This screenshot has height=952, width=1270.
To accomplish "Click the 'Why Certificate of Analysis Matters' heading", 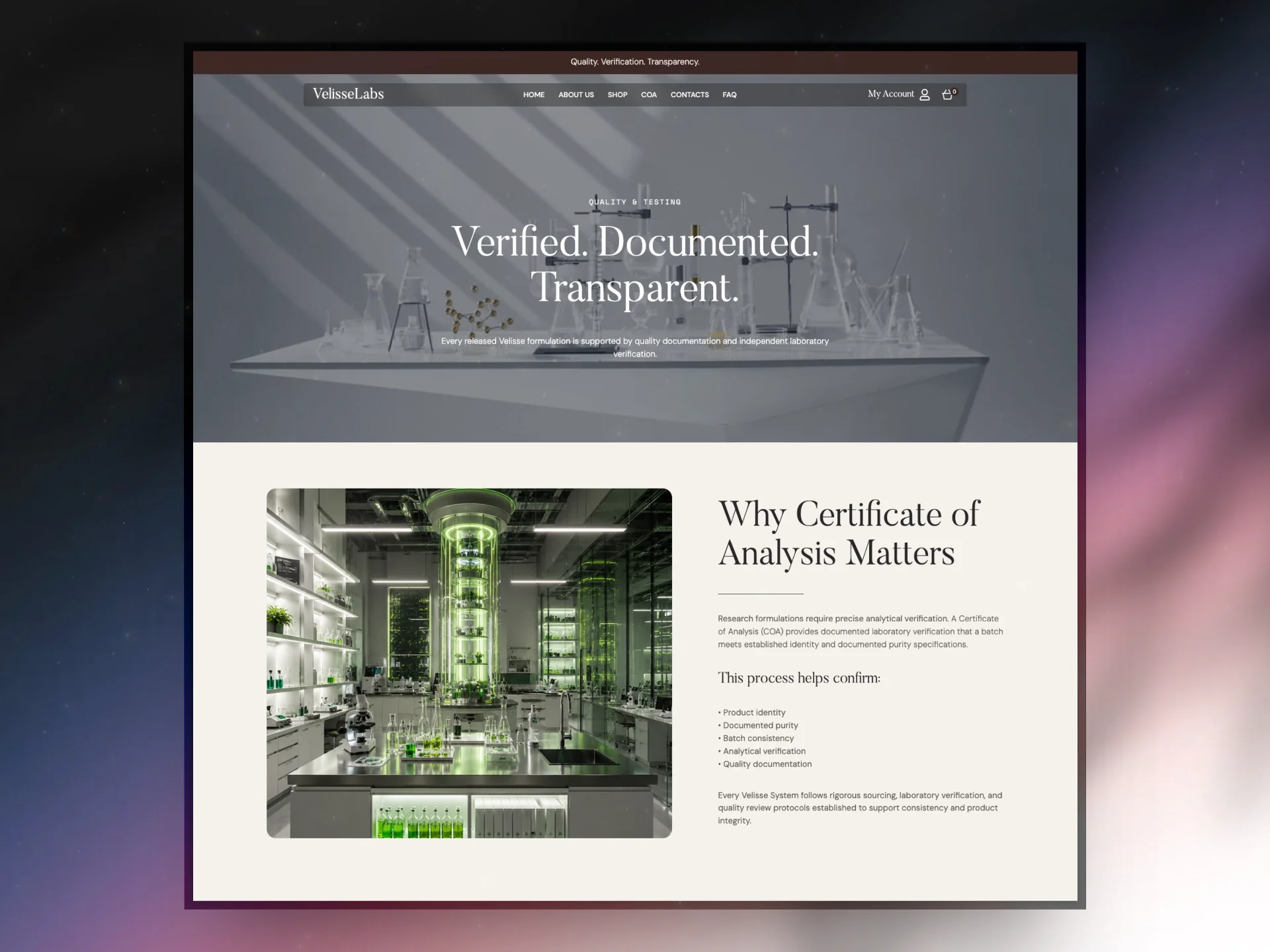I will [x=849, y=533].
